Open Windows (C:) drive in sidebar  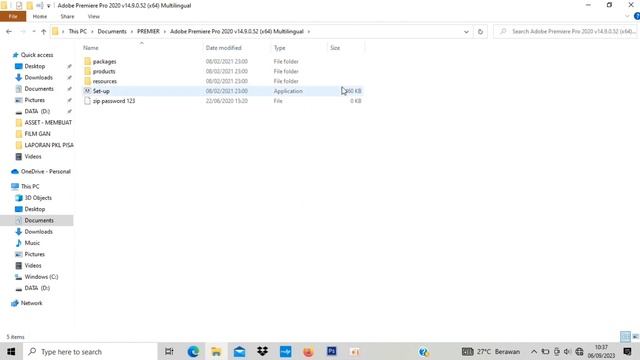click(x=41, y=277)
